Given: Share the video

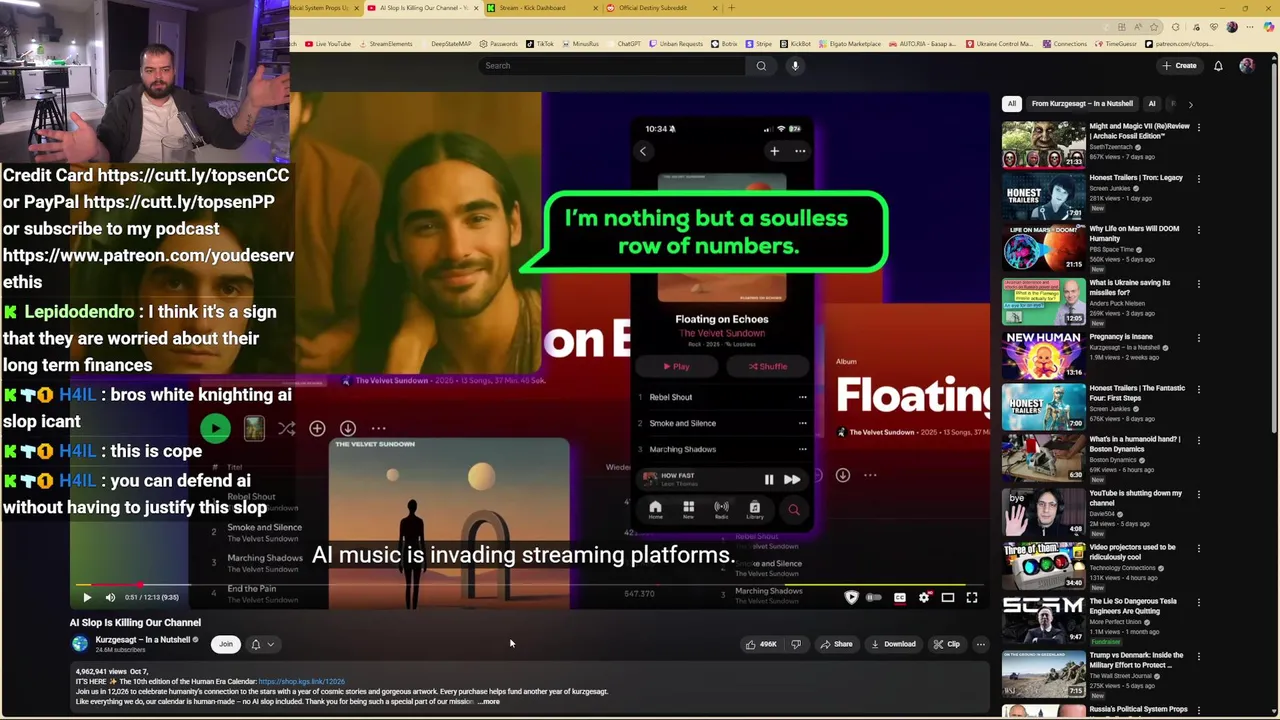Looking at the screenshot, I should (836, 644).
